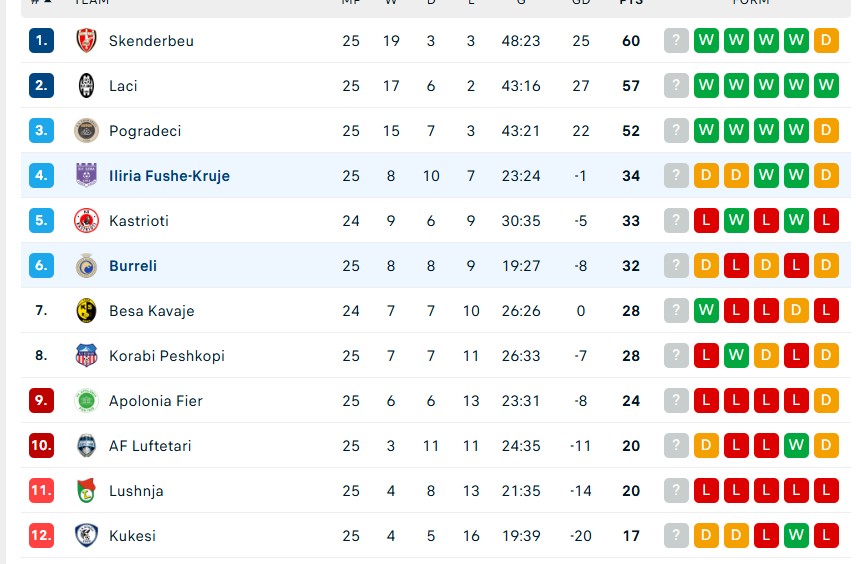Click Skenderbeu's upcoming match question-mark badge

pos(677,41)
